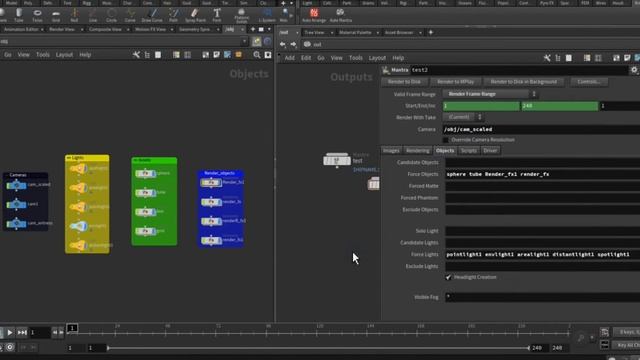This screenshot has height=360, width=640.
Task: Collapse the green network box
Action: [135, 160]
